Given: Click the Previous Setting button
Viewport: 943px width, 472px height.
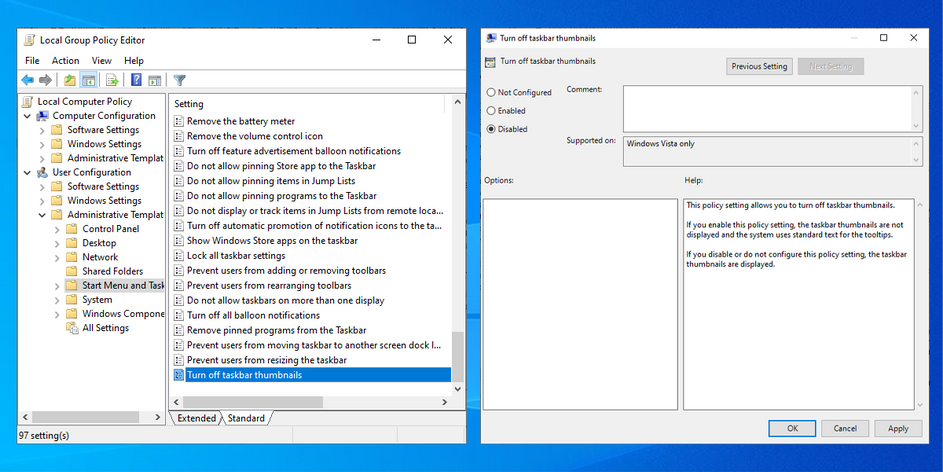Looking at the screenshot, I should pos(759,66).
